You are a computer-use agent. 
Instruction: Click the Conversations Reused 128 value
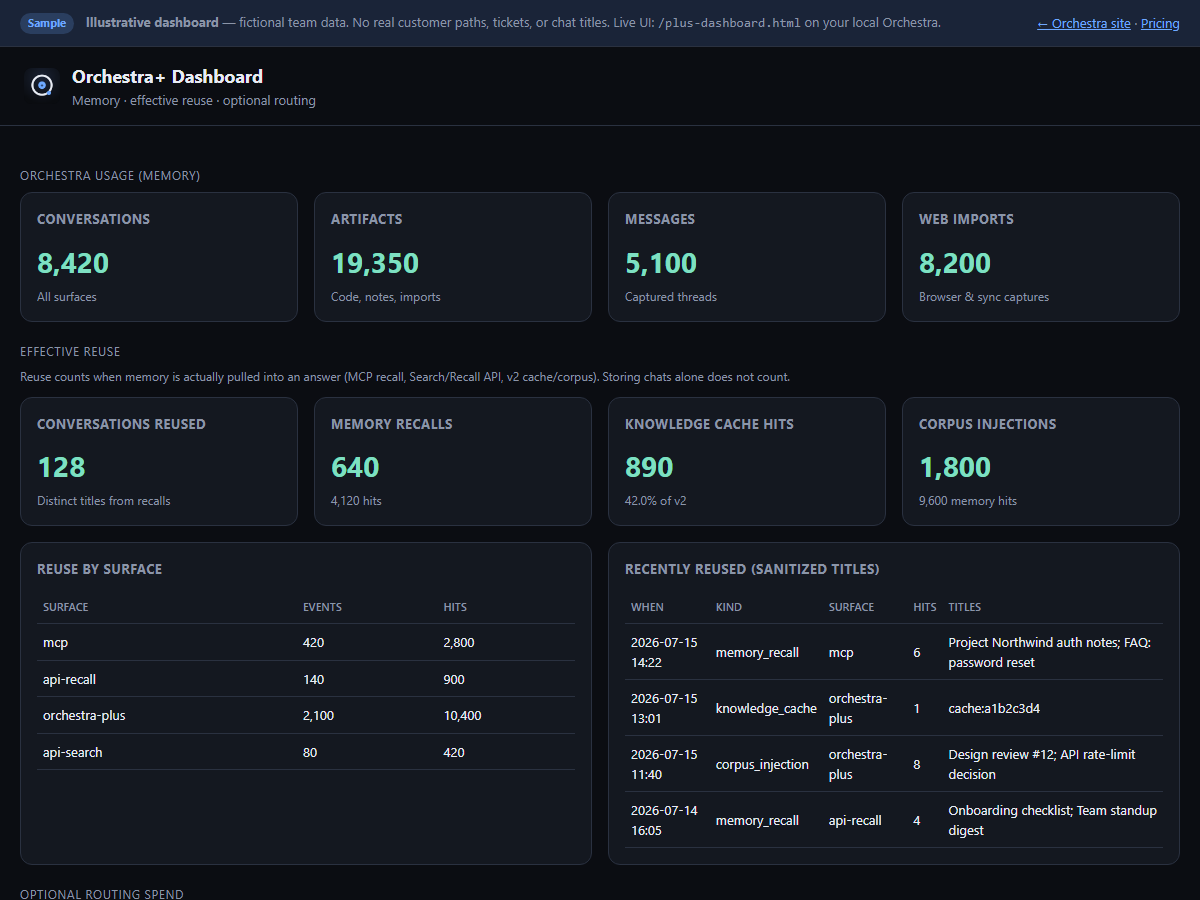(61, 467)
